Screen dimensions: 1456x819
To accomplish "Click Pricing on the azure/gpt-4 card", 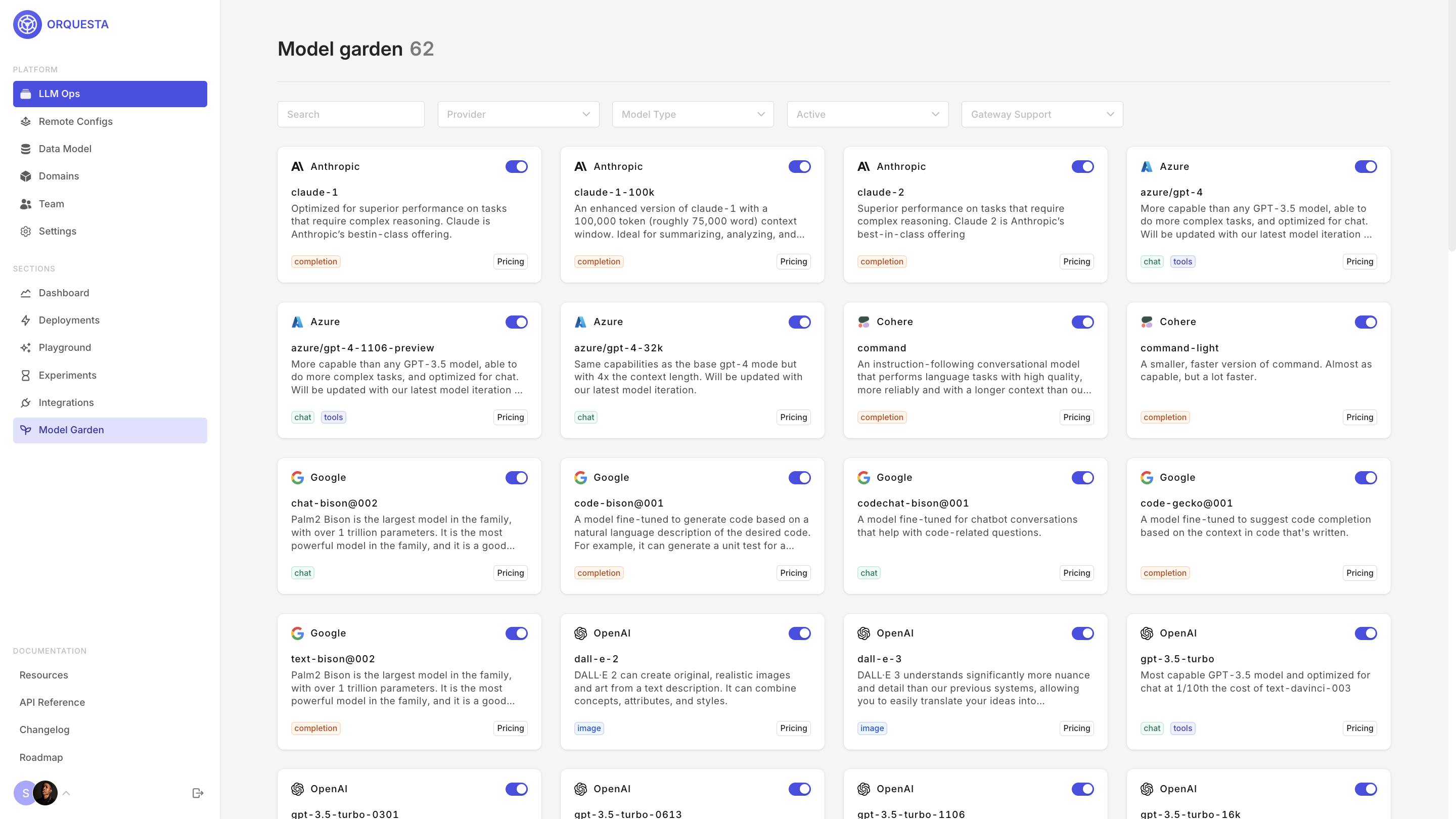I will 1359,262.
